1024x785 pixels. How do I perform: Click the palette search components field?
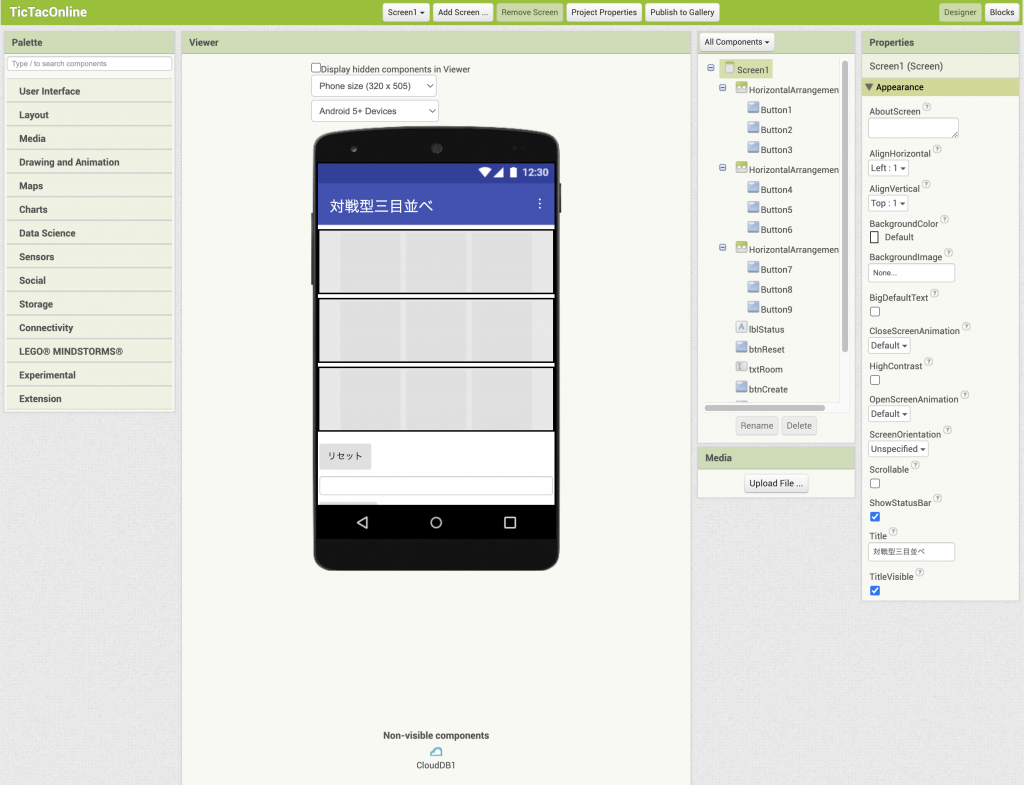tap(89, 63)
